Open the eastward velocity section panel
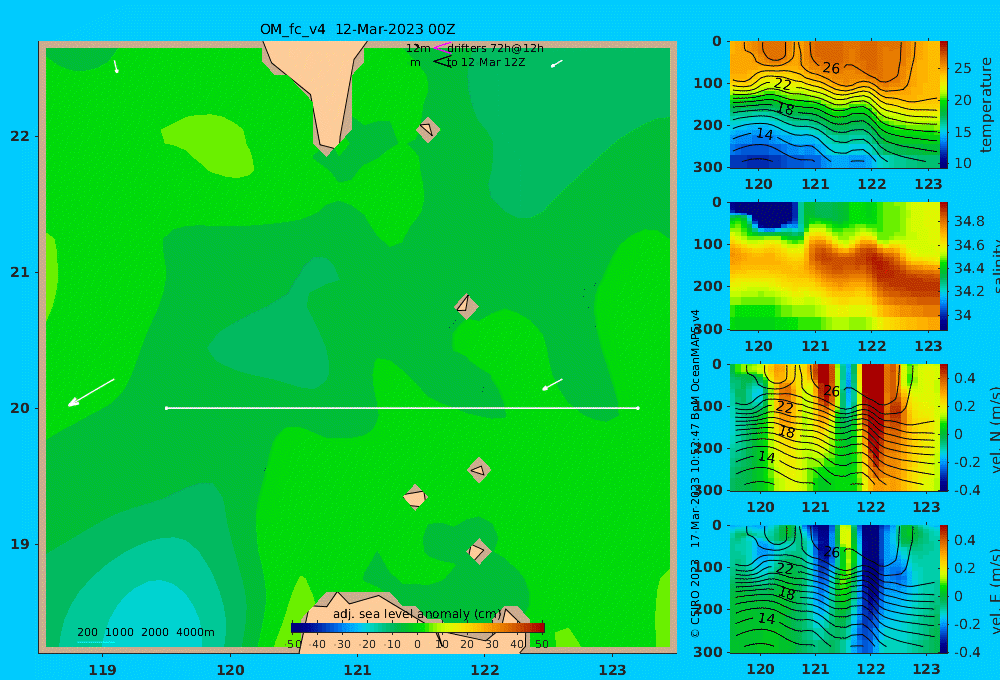Viewport: 1000px width, 680px height. pyautogui.click(x=834, y=589)
